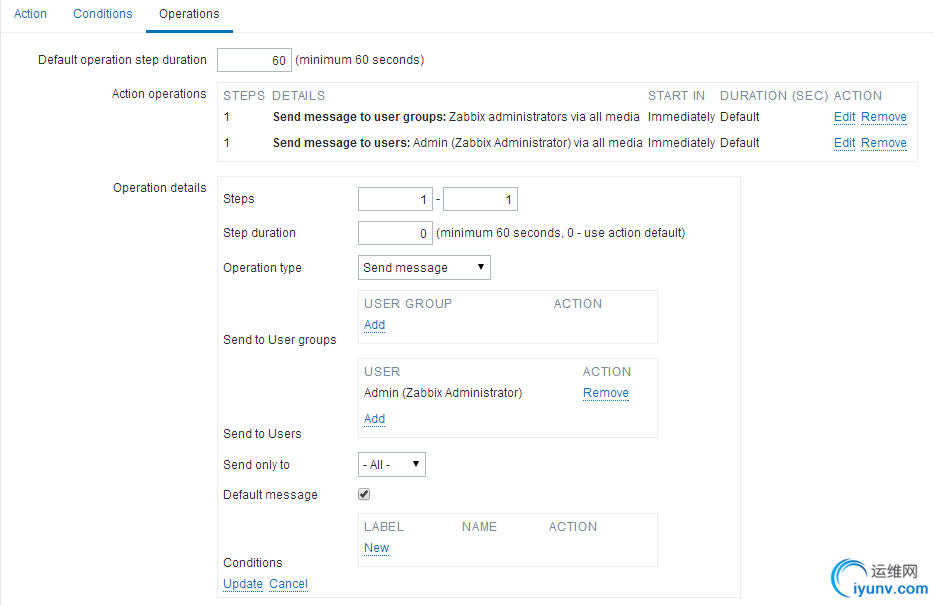Click the default operation step duration field

coord(254,60)
